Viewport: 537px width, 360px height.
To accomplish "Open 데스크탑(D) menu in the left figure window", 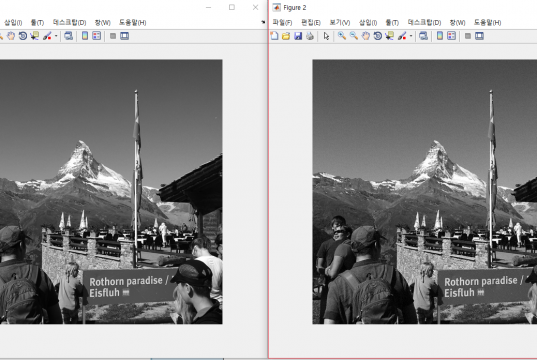I will coord(69,23).
